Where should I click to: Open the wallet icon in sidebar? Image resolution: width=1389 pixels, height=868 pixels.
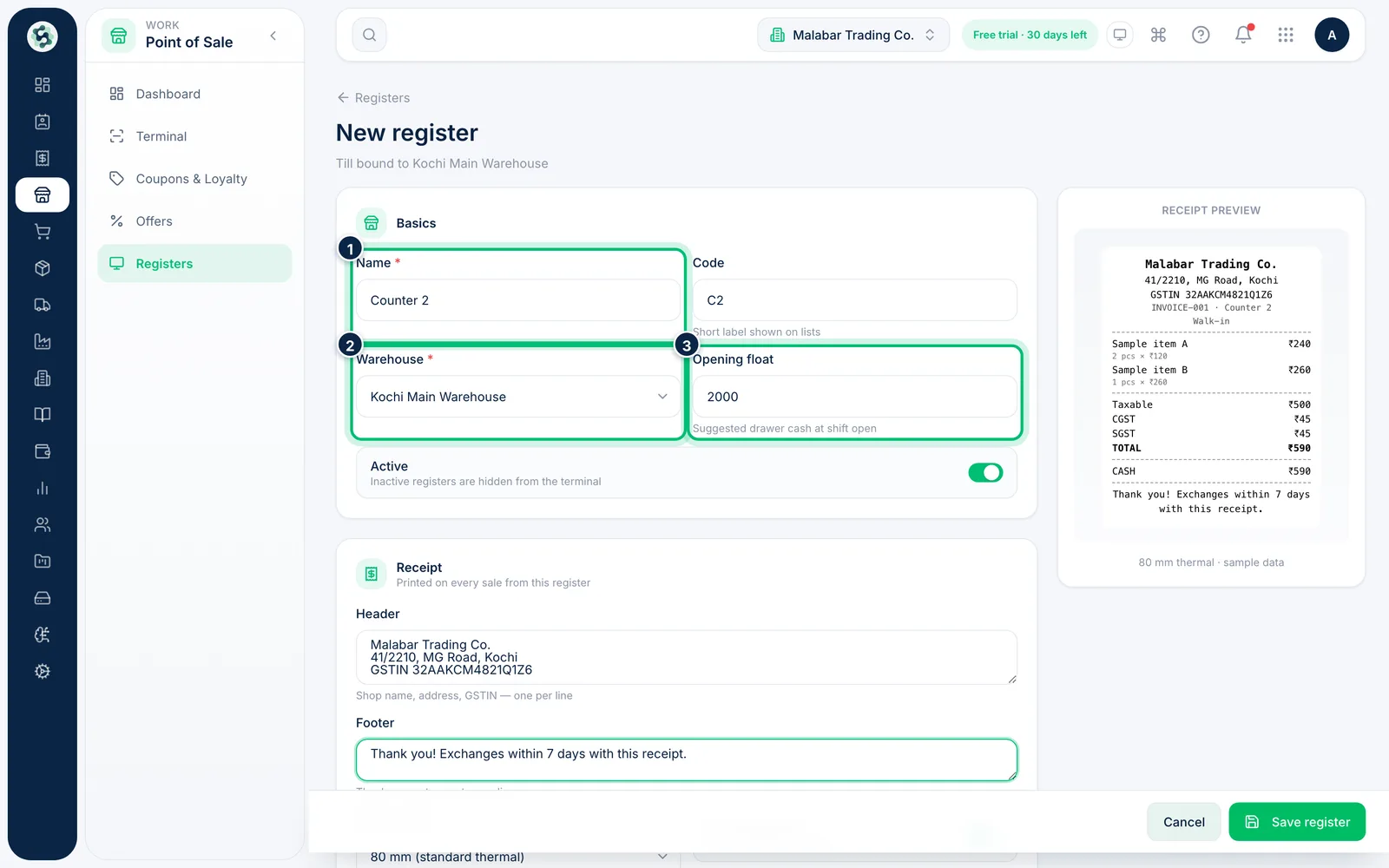click(42, 451)
